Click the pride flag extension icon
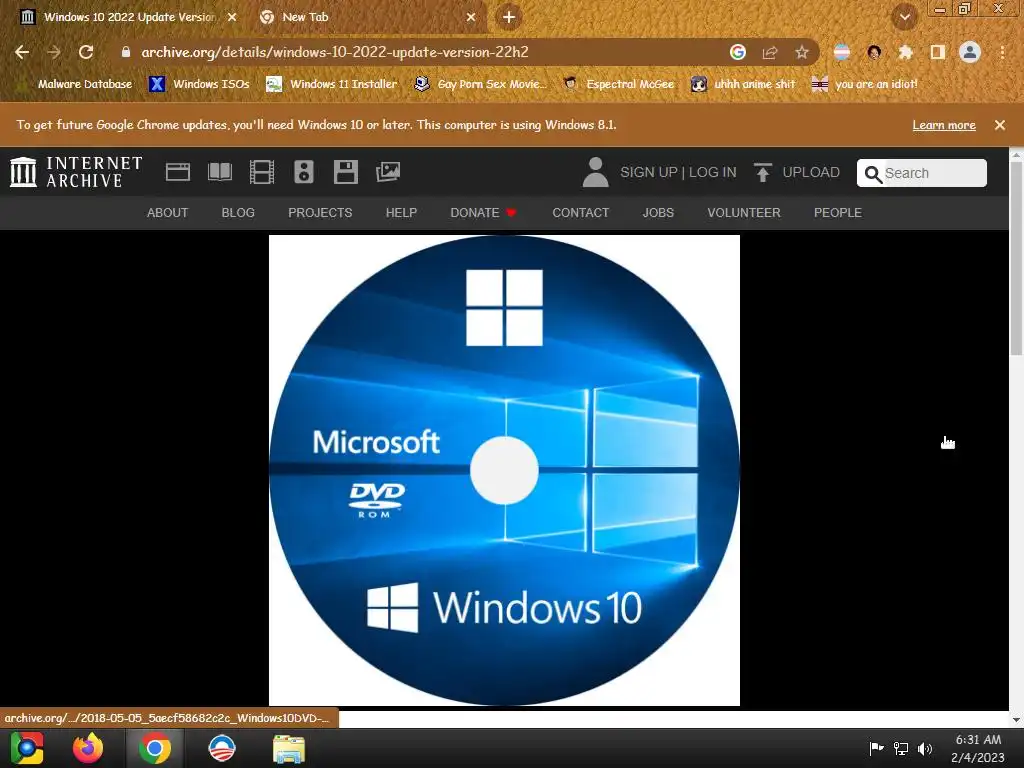The height and width of the screenshot is (768, 1024). click(842, 52)
